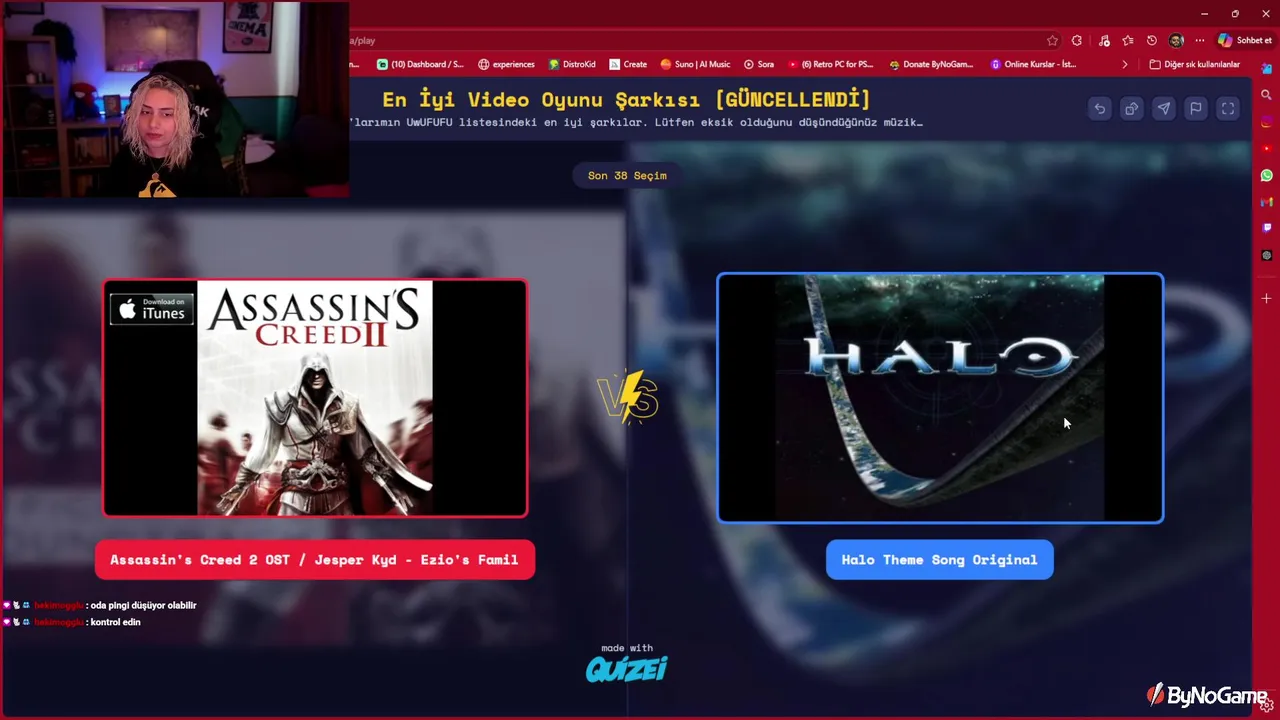This screenshot has height=720, width=1280.
Task: Open the Suno | AI Music bookmark
Action: click(695, 64)
